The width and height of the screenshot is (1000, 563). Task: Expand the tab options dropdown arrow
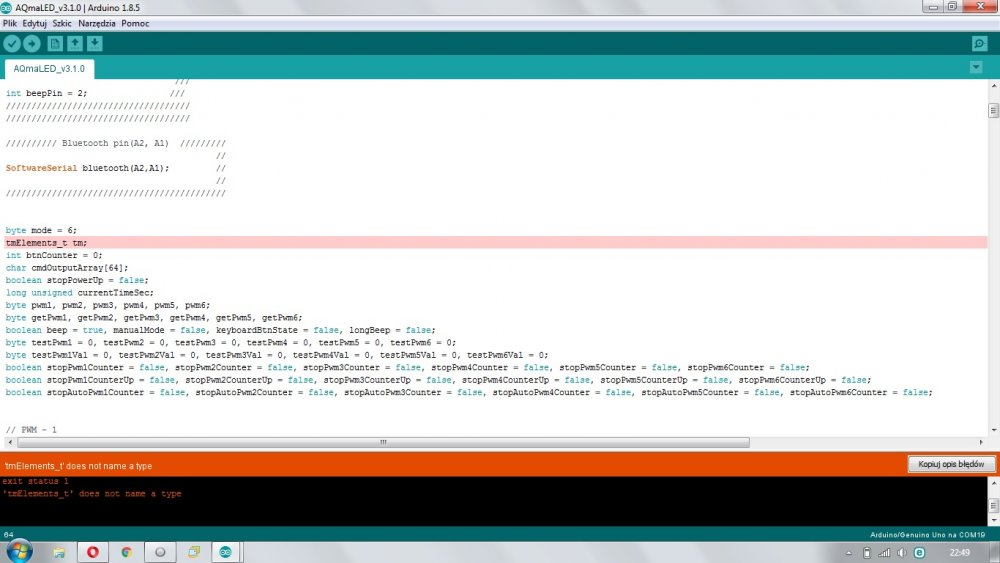point(976,67)
